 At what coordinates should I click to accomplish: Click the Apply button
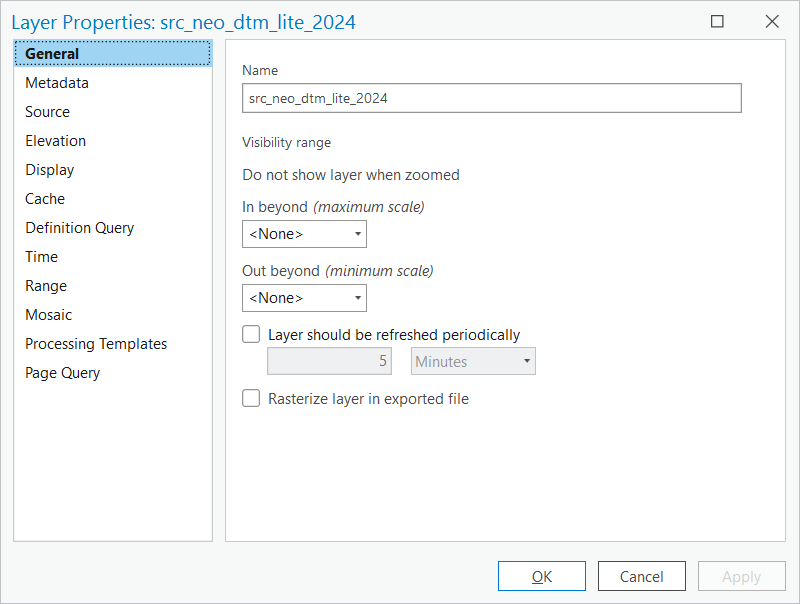[x=741, y=576]
